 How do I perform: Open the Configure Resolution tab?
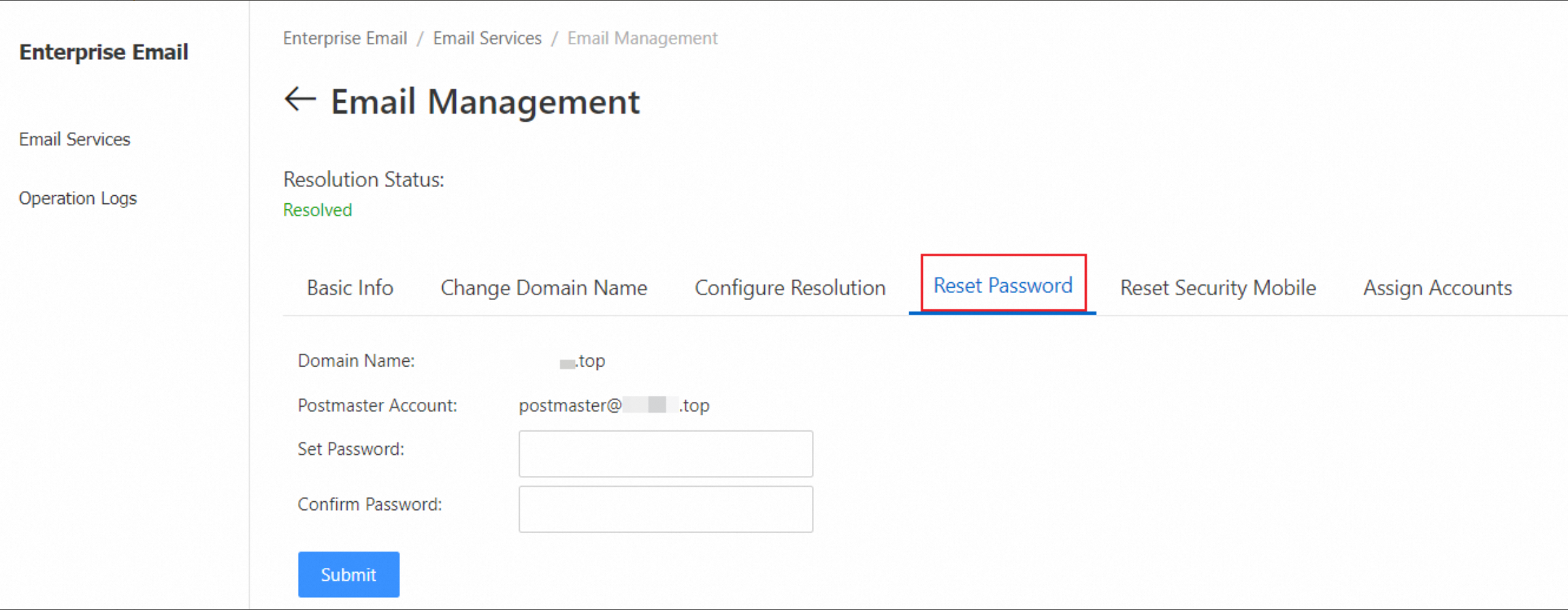pyautogui.click(x=790, y=288)
